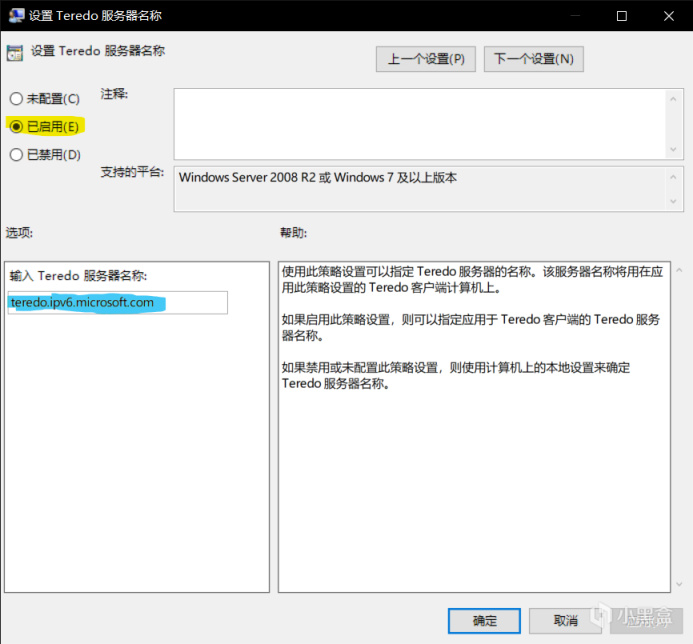Click the policy setting icon beside heading
This screenshot has height=644, width=693.
(15, 53)
